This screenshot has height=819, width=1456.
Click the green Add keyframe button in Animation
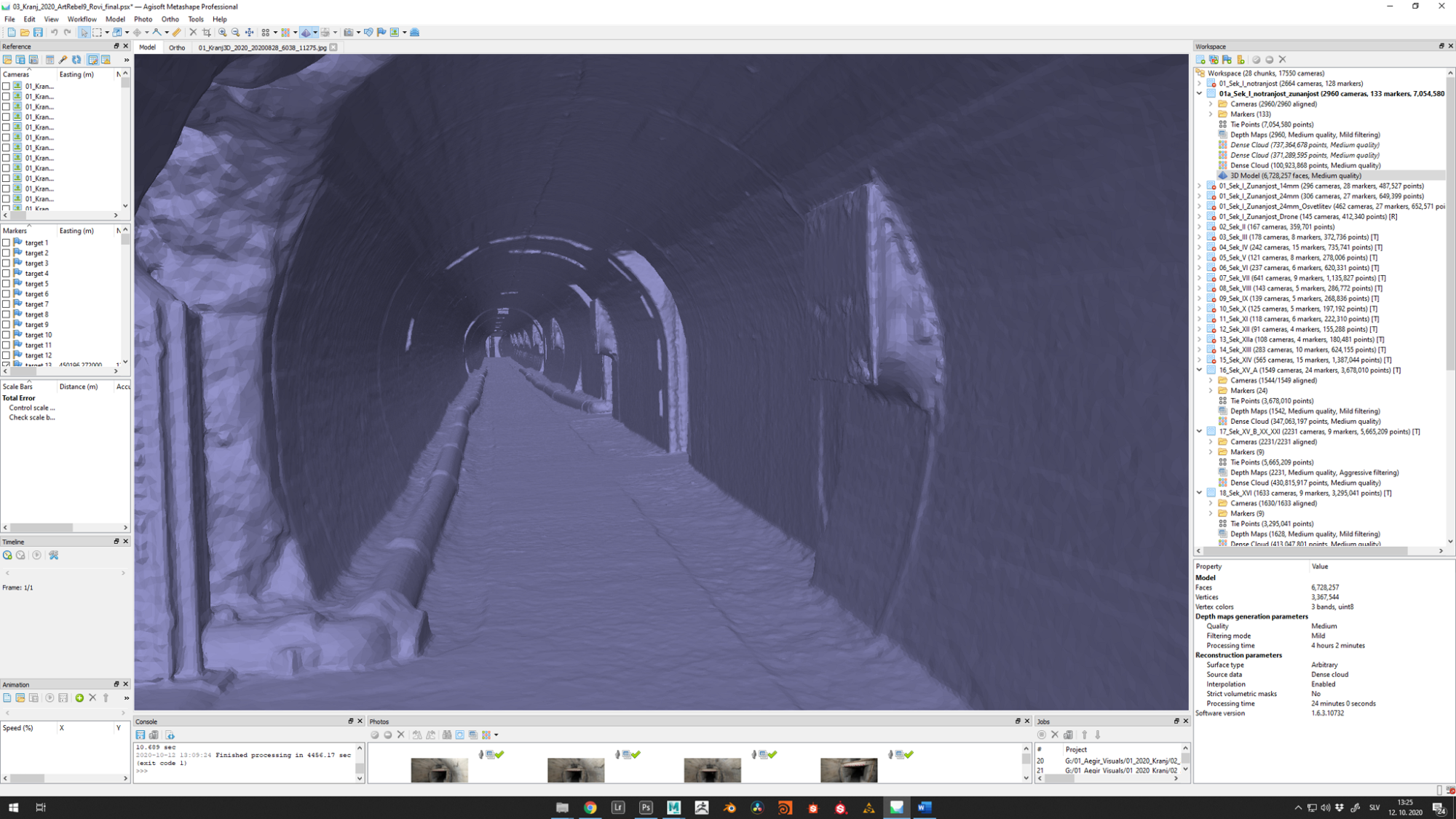[79, 697]
